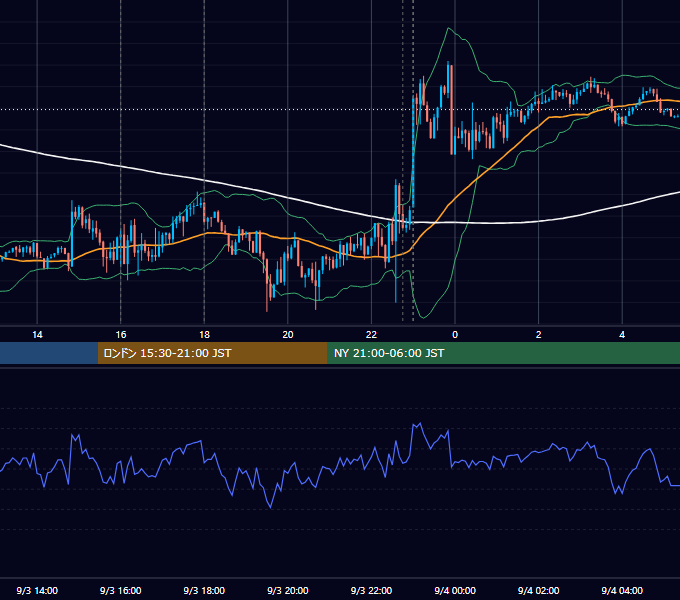This screenshot has width=680, height=600.
Task: Click the '9/4 00:00' date label
Action: pos(455,591)
